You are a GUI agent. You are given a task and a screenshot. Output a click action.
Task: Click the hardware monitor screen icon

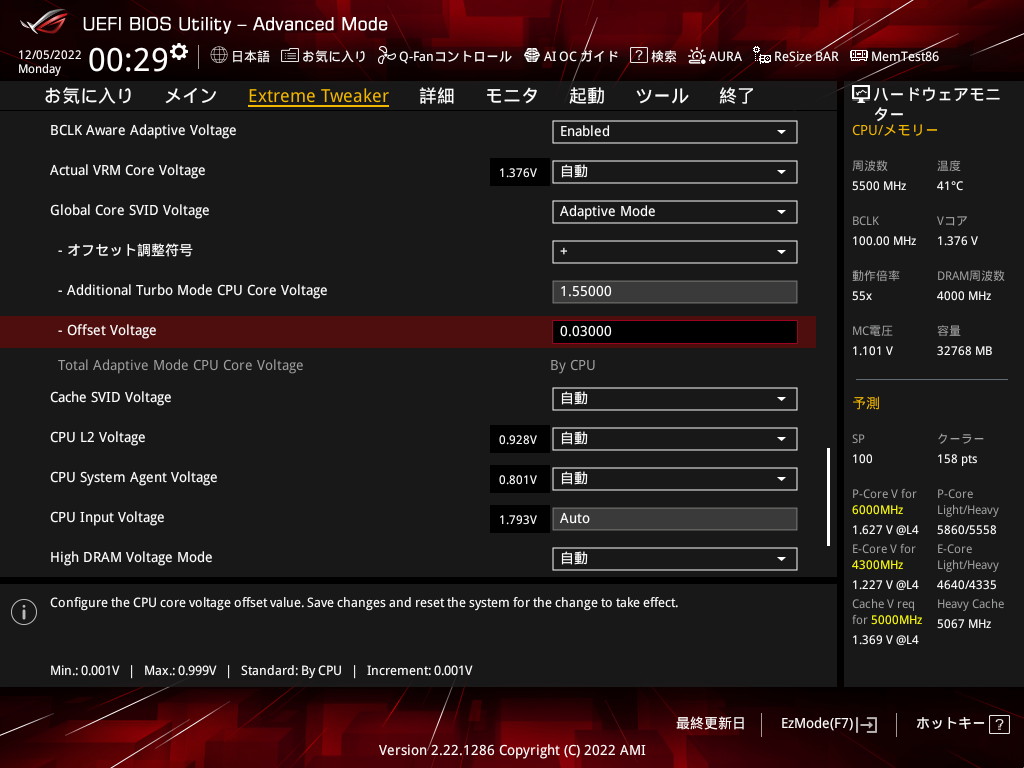[861, 95]
